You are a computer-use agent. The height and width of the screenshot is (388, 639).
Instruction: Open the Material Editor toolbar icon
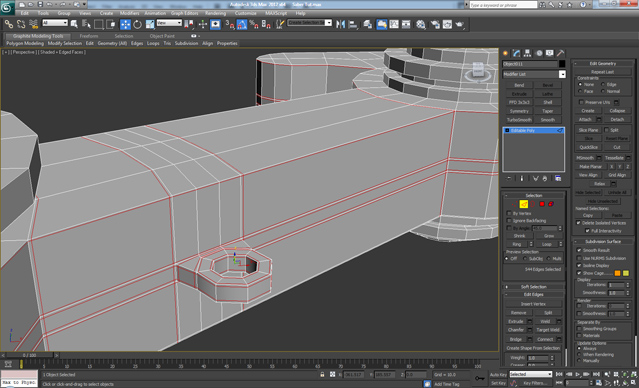(x=421, y=24)
